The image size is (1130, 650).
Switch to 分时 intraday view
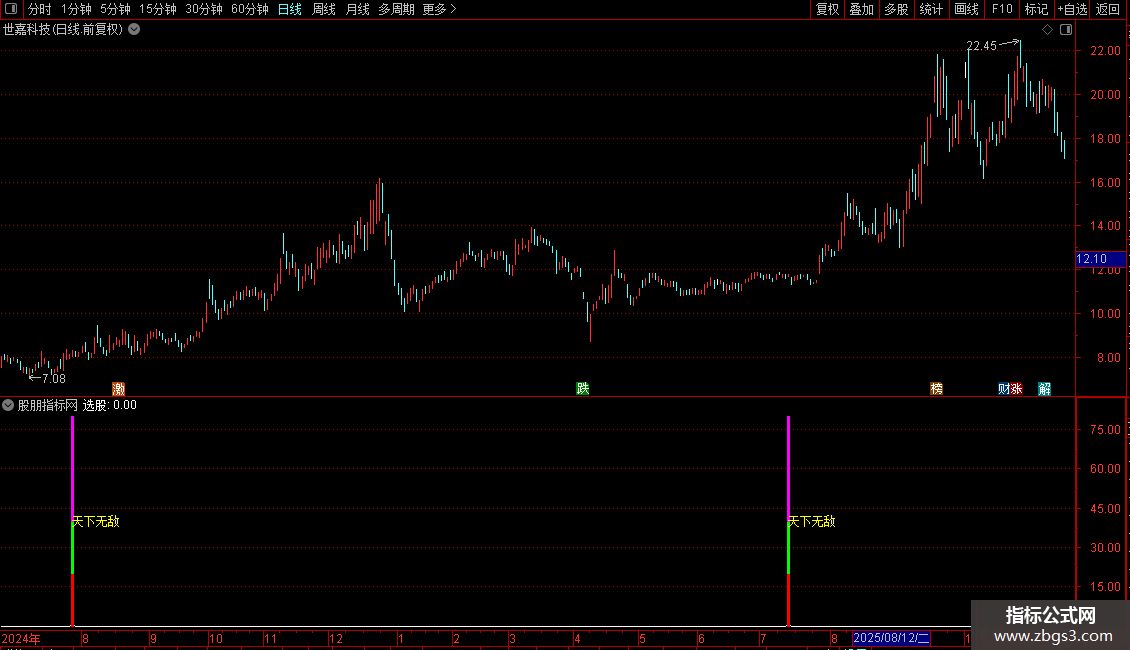coord(40,9)
